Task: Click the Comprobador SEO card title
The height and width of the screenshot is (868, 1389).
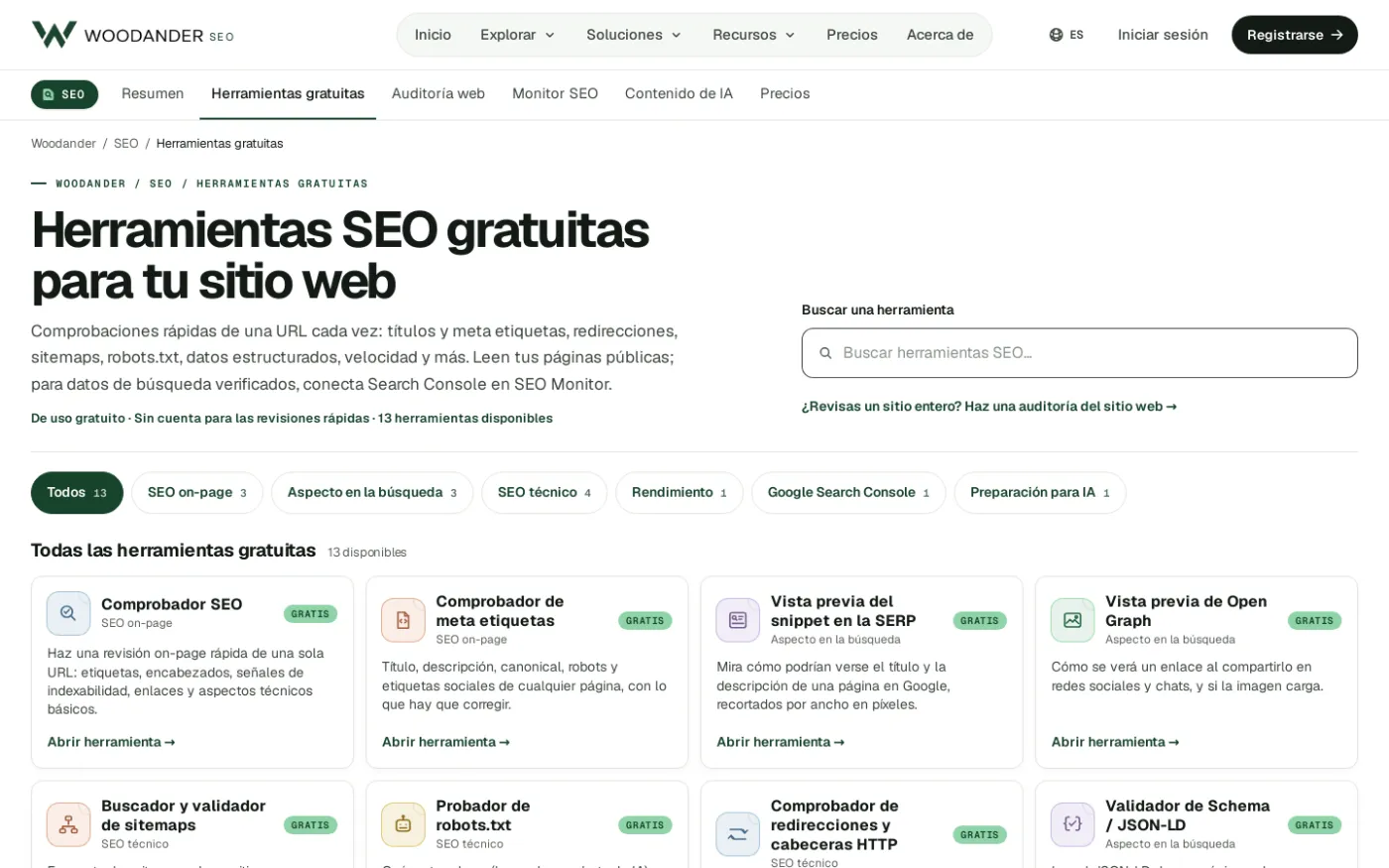Action: tap(172, 604)
